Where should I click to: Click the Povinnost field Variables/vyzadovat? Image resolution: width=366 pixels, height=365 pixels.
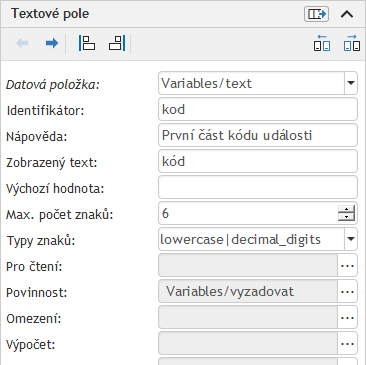pyautogui.click(x=248, y=292)
